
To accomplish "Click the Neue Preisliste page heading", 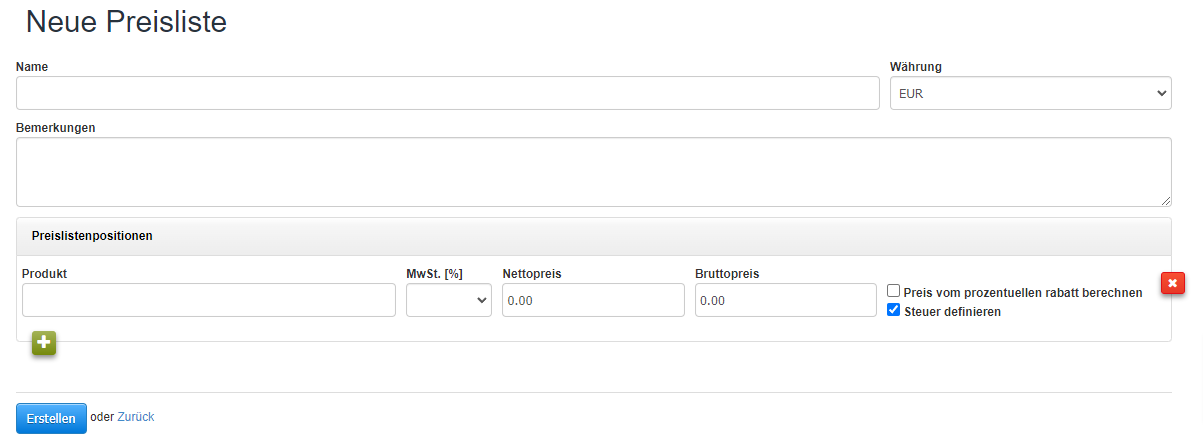I will tap(126, 22).
